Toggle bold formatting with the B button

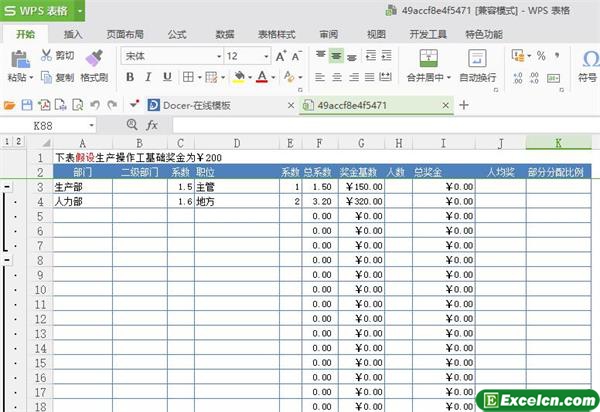pyautogui.click(x=129, y=77)
